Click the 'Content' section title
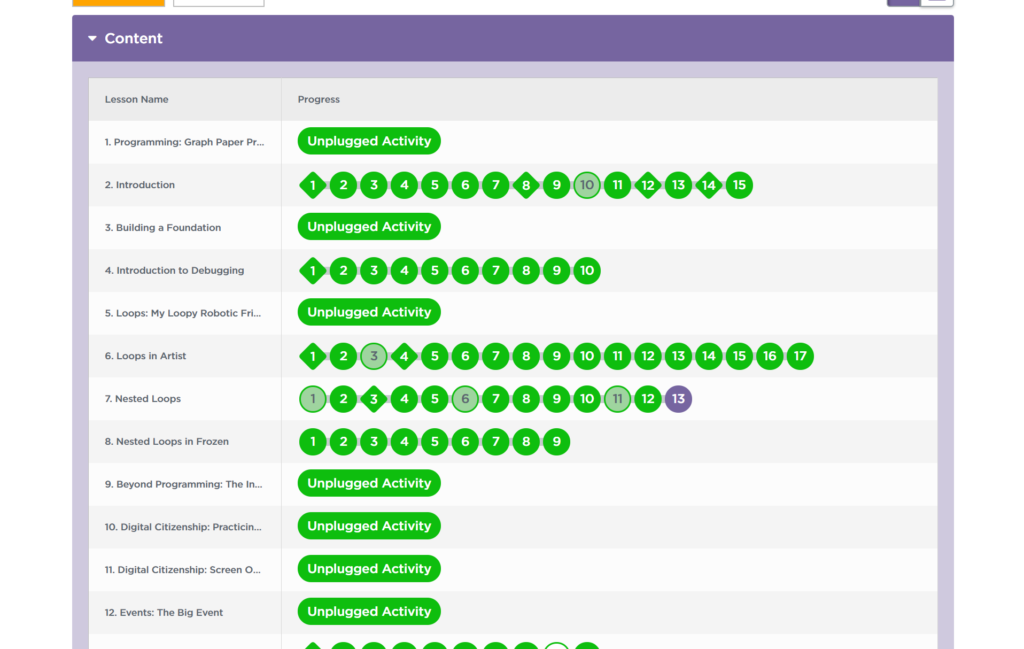Viewport: 1024px width, 649px height. tap(133, 39)
